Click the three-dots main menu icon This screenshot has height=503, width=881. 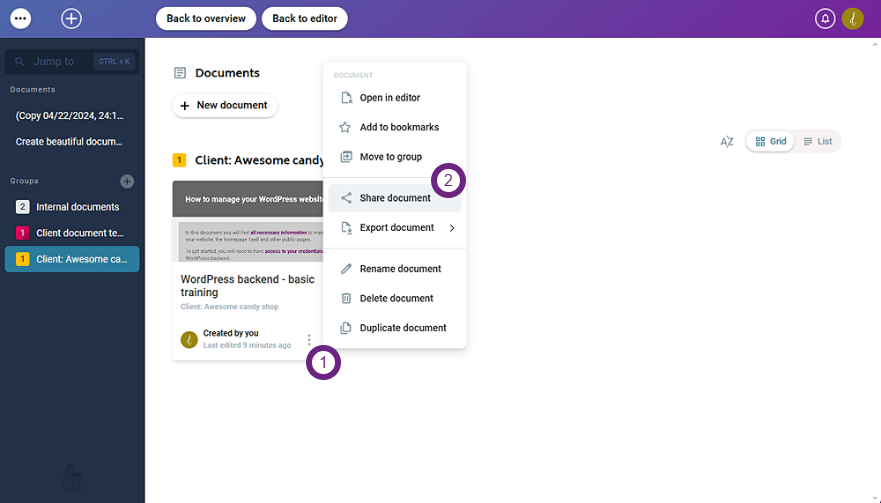[x=20, y=18]
